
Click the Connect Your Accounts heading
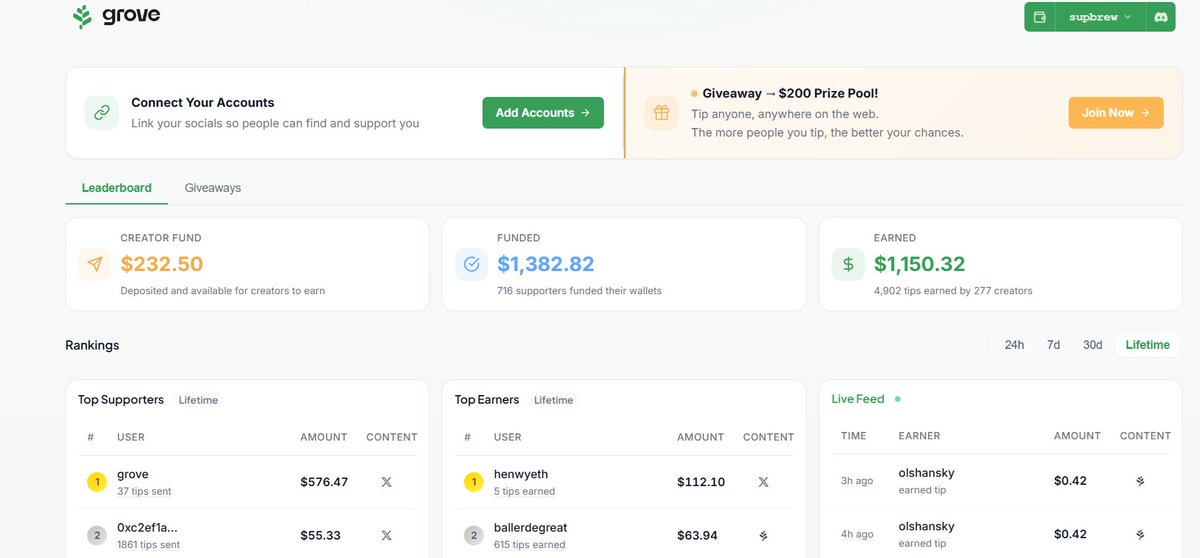tap(203, 103)
